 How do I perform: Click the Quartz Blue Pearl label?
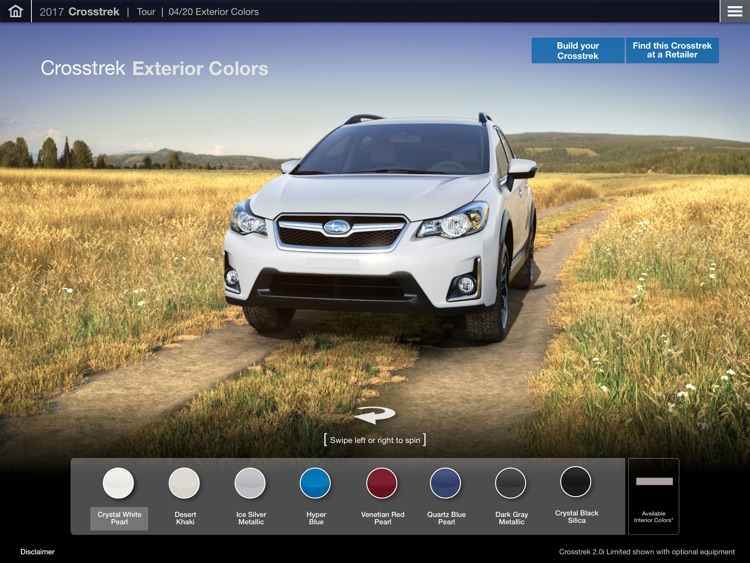click(446, 518)
